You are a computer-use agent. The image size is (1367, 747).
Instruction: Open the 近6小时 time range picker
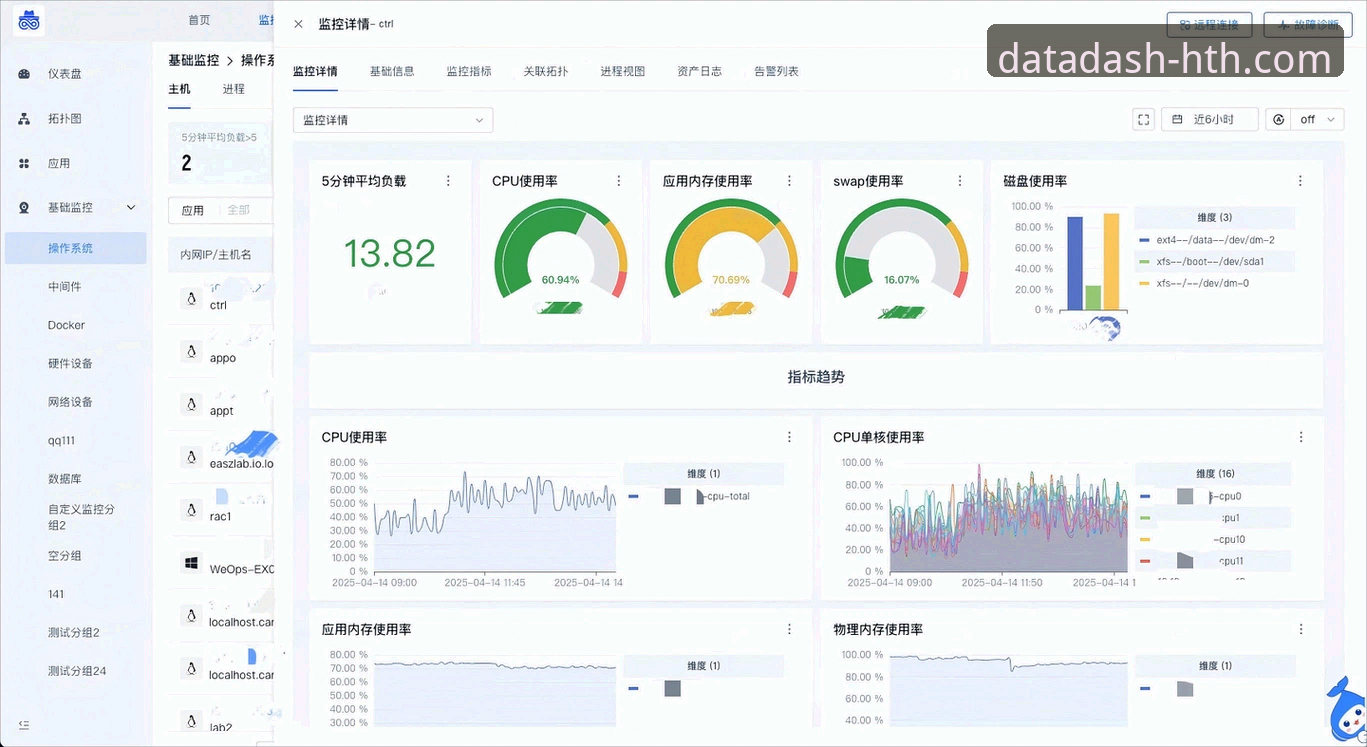1209,119
